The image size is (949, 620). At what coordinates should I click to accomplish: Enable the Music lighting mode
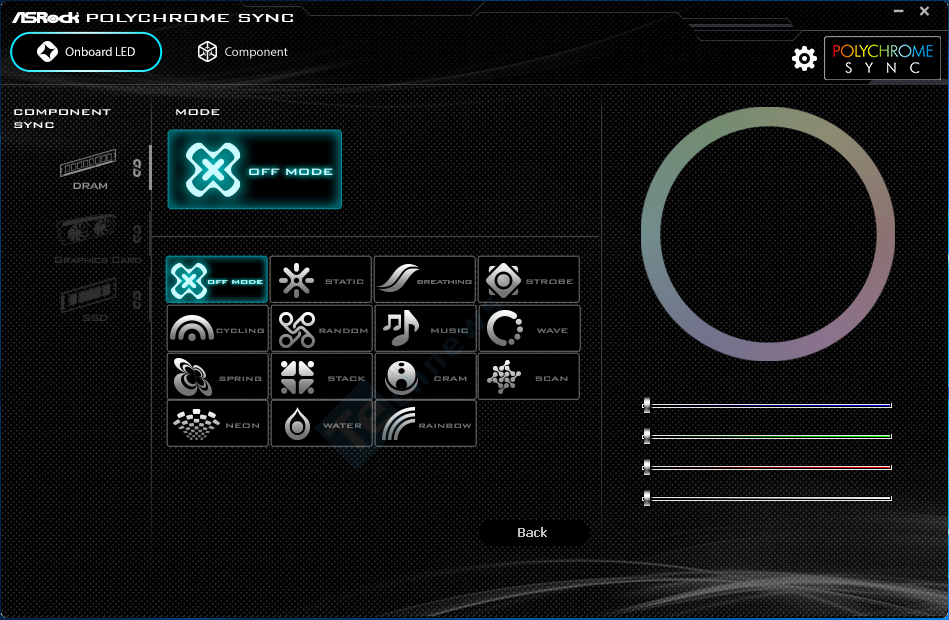coord(425,329)
